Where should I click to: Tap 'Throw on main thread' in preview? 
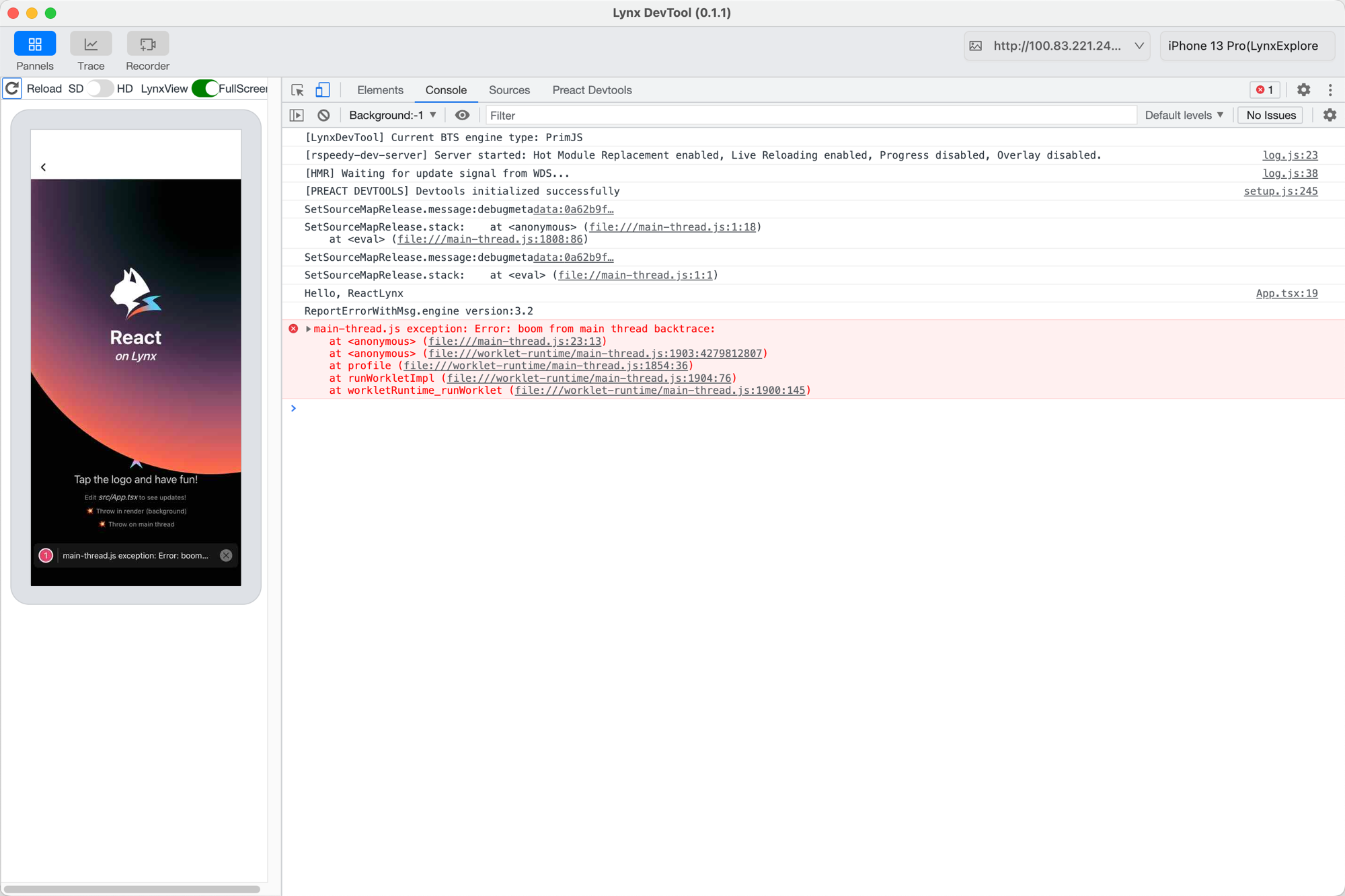[137, 525]
